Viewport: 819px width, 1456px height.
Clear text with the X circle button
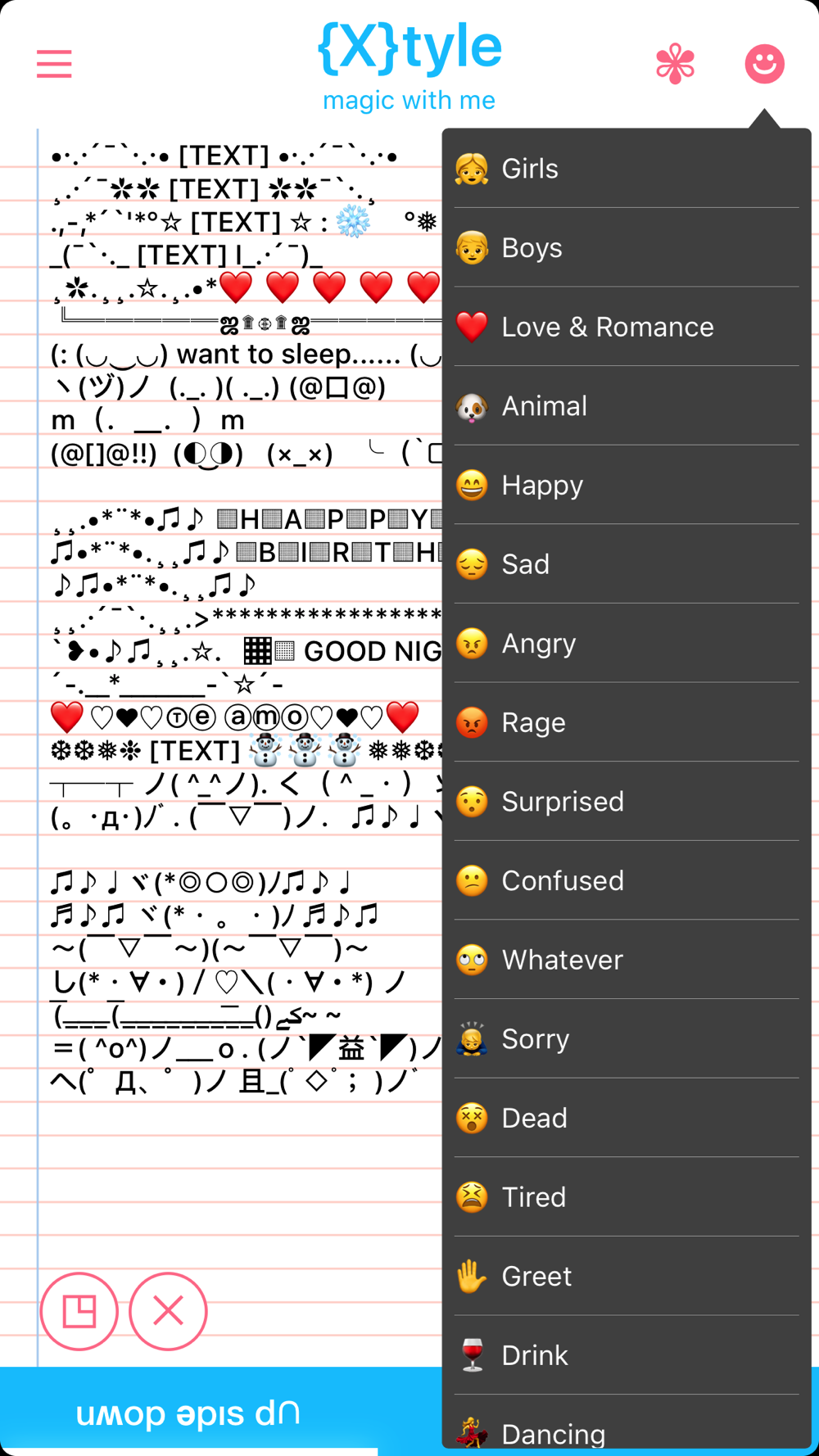[x=168, y=1311]
